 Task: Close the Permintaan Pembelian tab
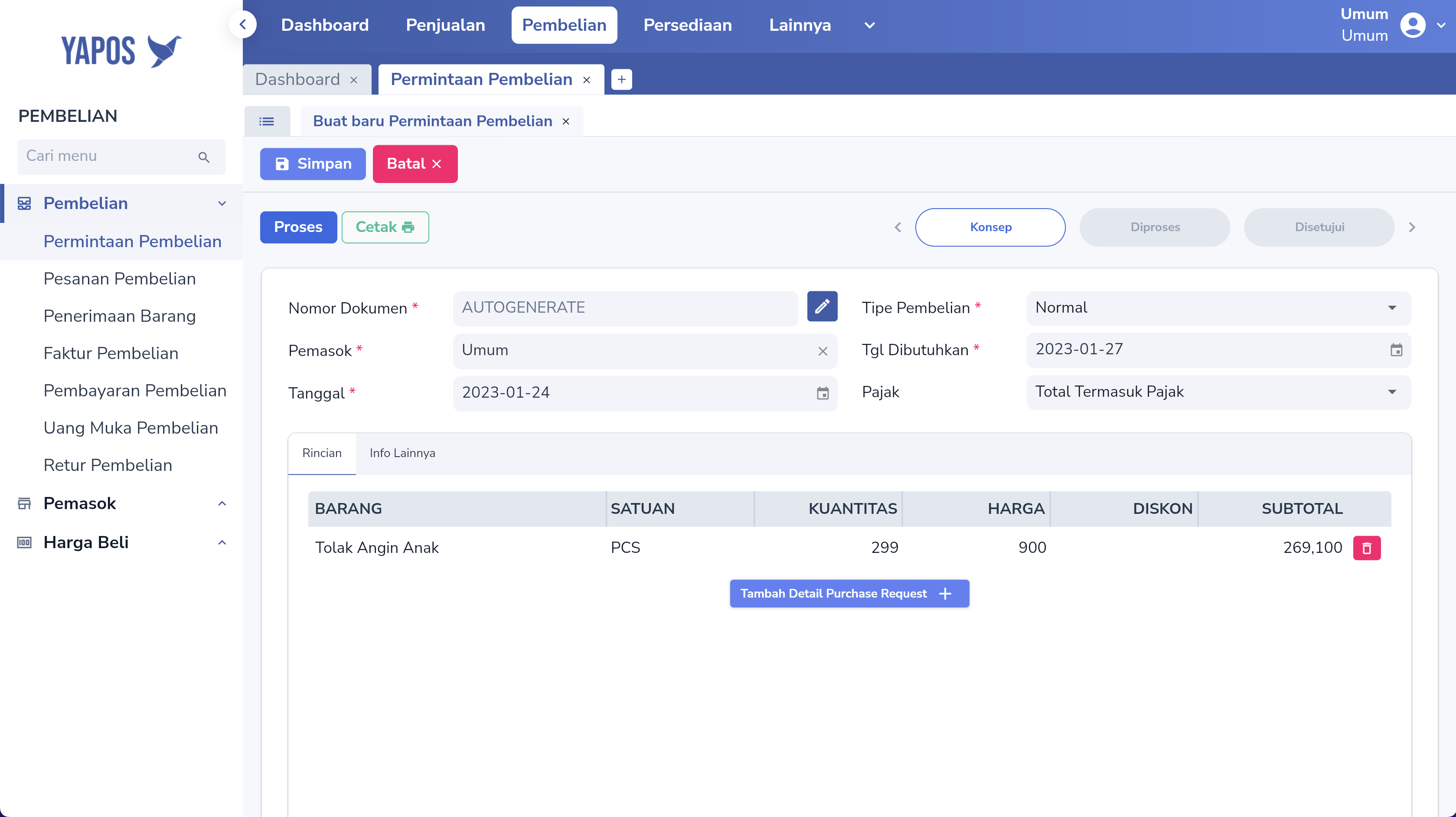pos(587,80)
